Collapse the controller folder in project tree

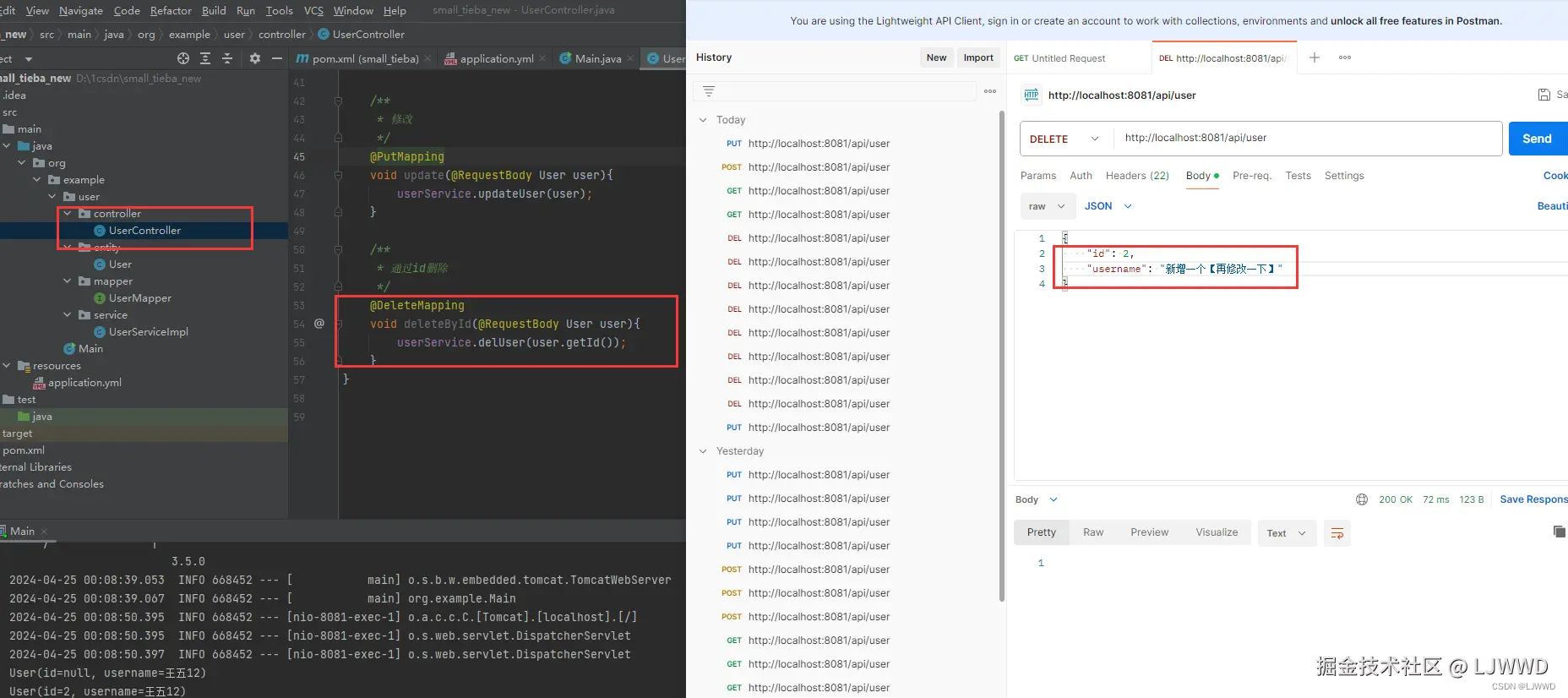(68, 214)
